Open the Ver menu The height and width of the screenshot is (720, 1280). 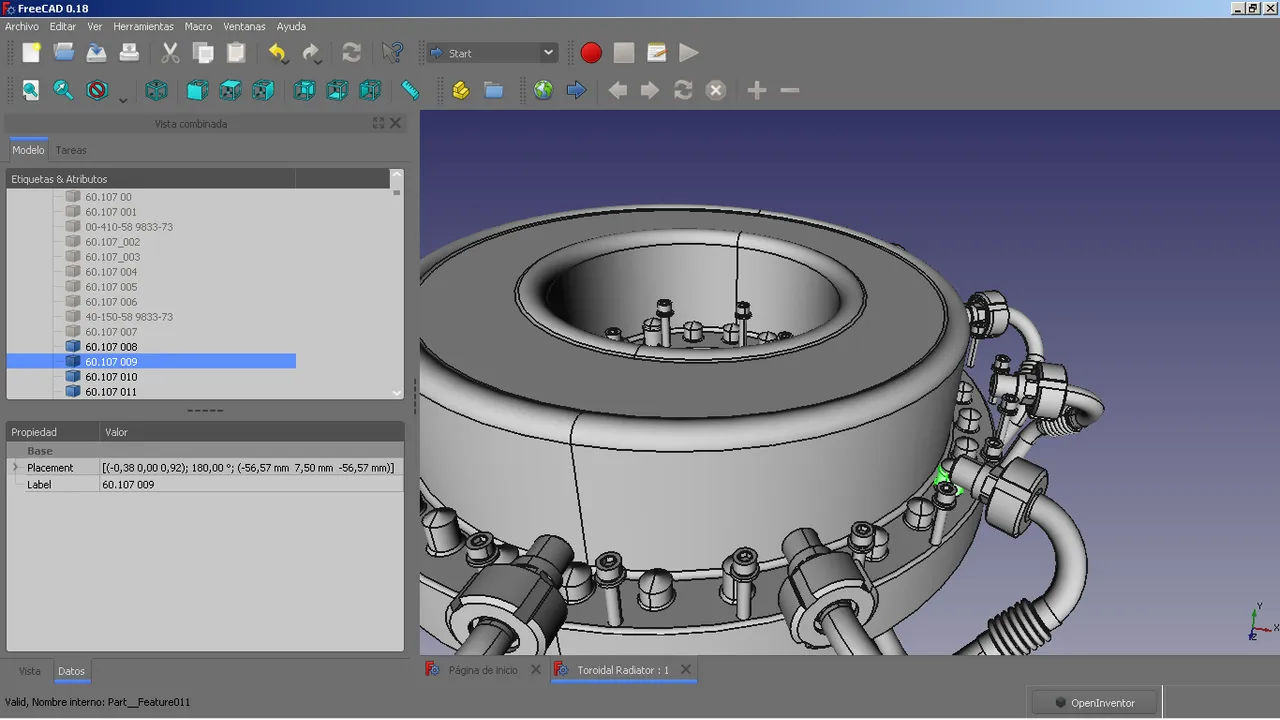pos(95,26)
